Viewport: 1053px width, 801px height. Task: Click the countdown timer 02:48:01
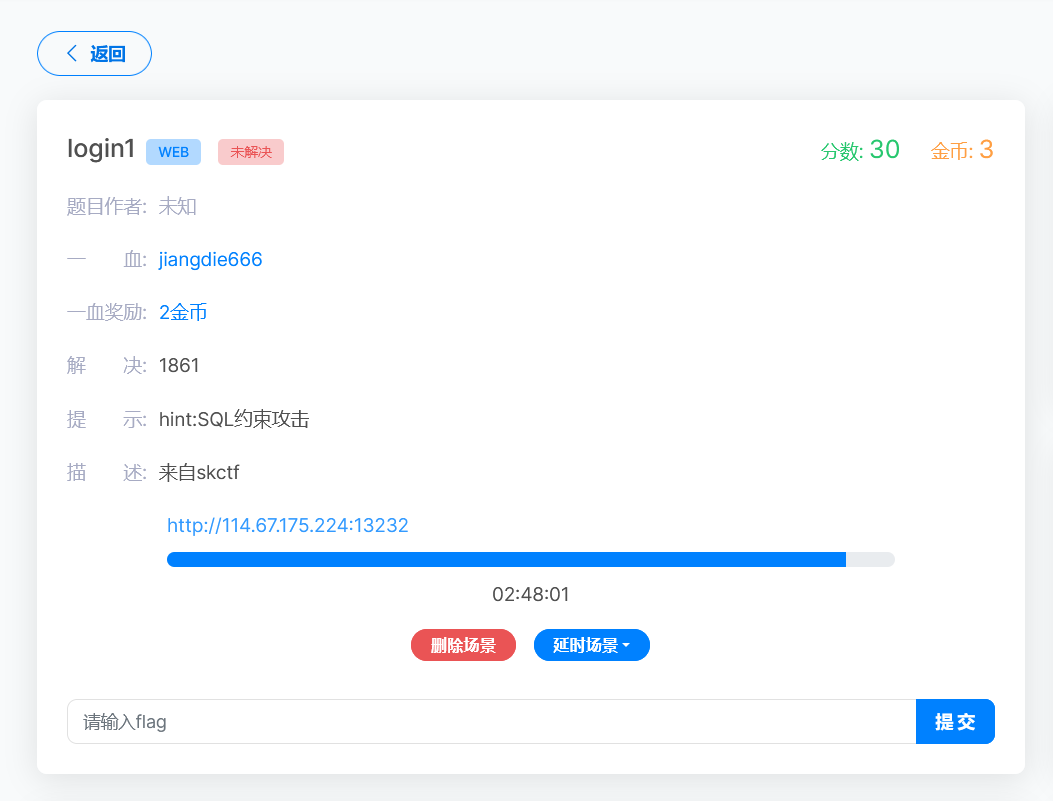click(531, 594)
